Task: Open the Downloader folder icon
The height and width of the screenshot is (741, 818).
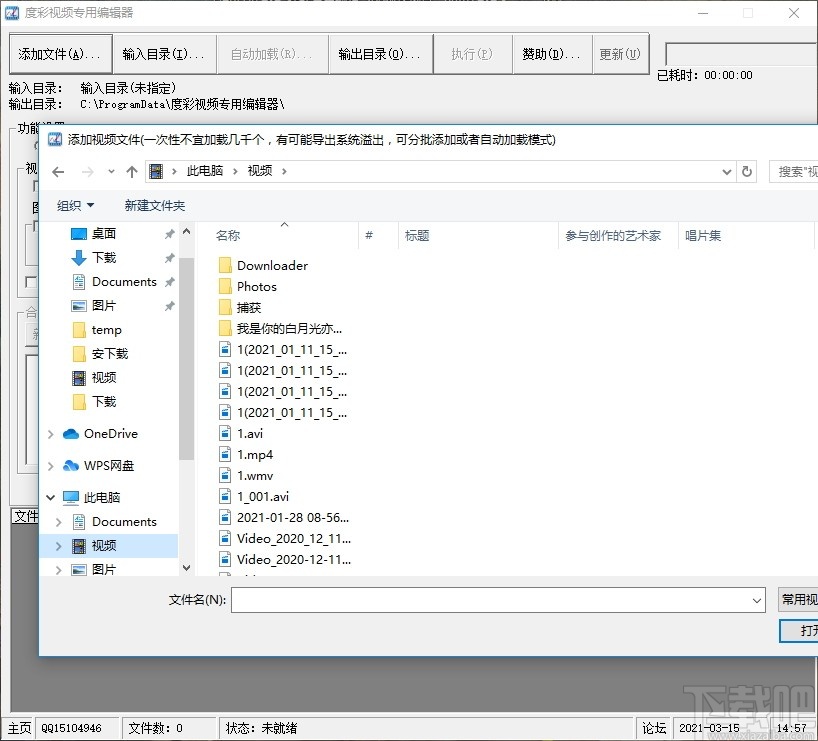Action: [x=224, y=265]
